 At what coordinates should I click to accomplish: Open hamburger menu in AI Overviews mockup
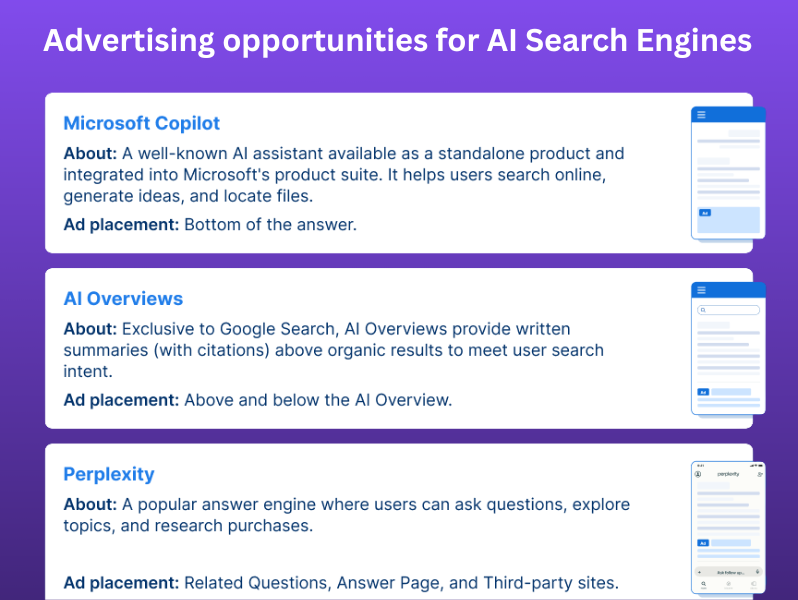[x=702, y=290]
